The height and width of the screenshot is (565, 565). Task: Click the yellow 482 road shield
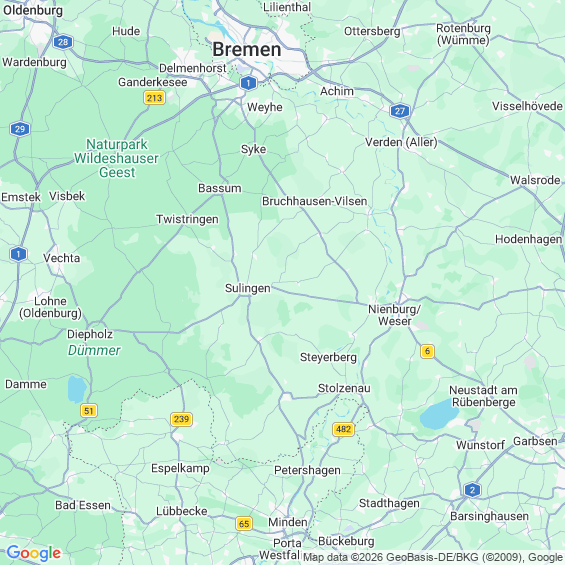[343, 429]
